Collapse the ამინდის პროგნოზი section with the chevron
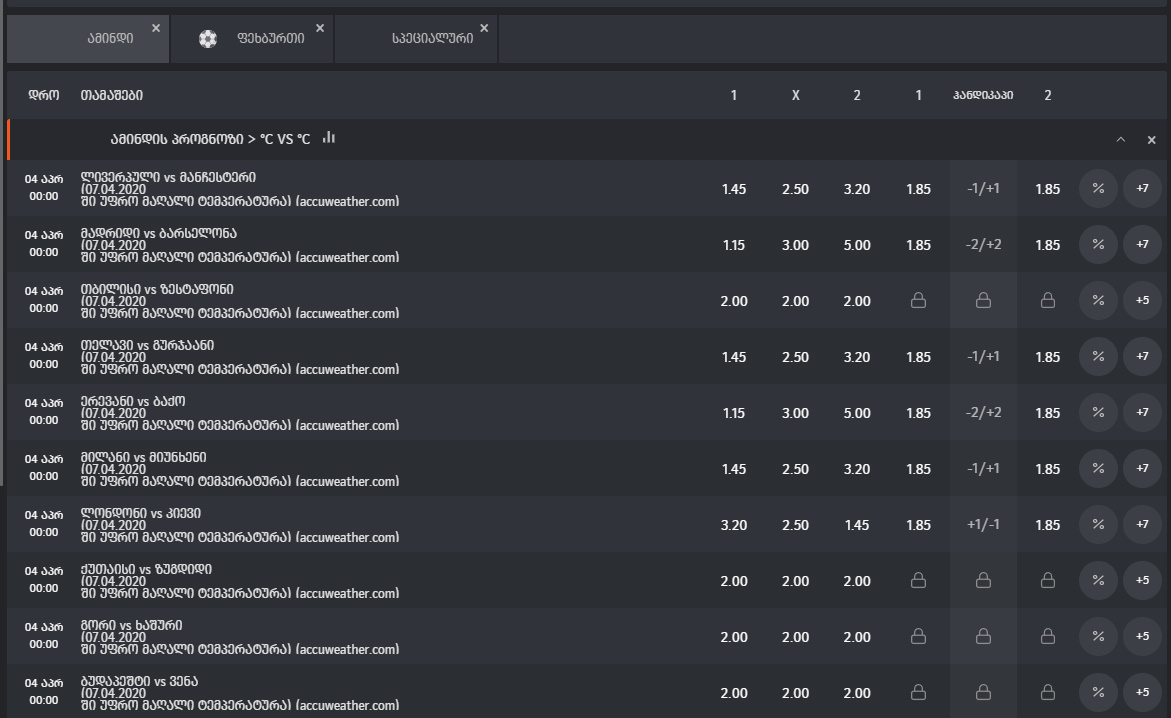Viewport: 1171px width, 718px height. pos(1121,140)
